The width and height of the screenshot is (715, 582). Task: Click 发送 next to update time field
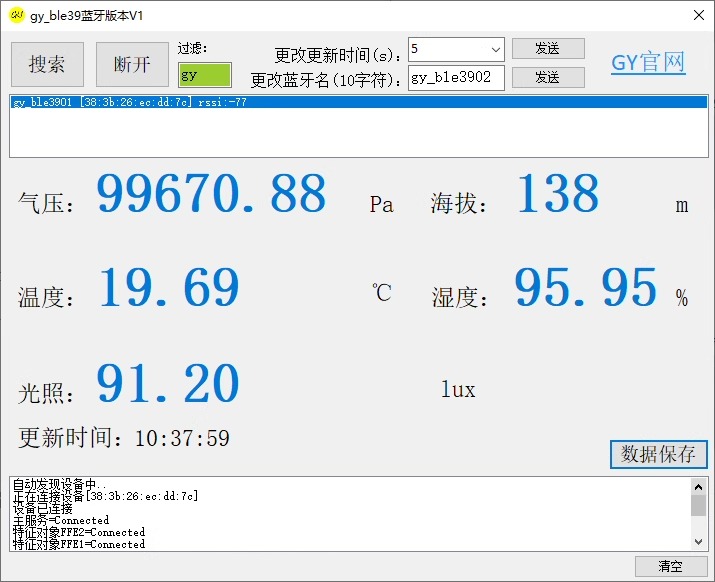pos(548,48)
